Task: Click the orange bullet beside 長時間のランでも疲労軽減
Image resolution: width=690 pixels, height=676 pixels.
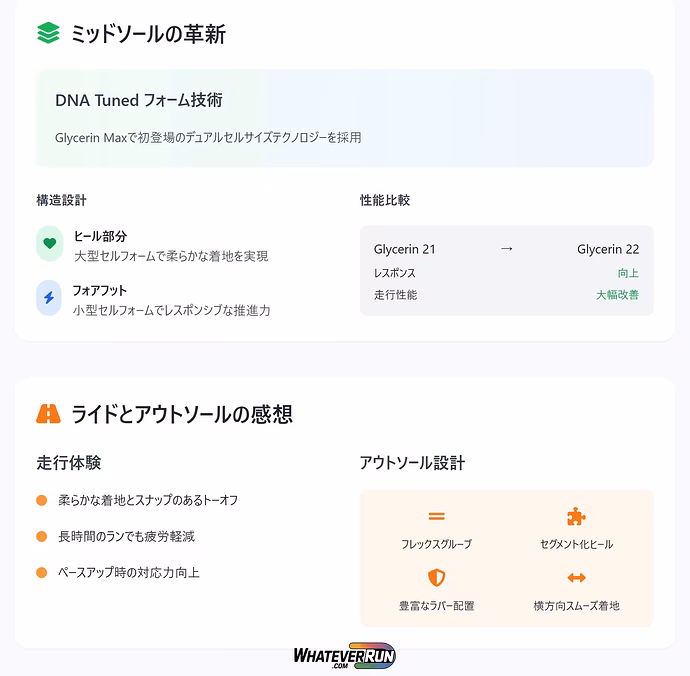Action: pos(42,537)
